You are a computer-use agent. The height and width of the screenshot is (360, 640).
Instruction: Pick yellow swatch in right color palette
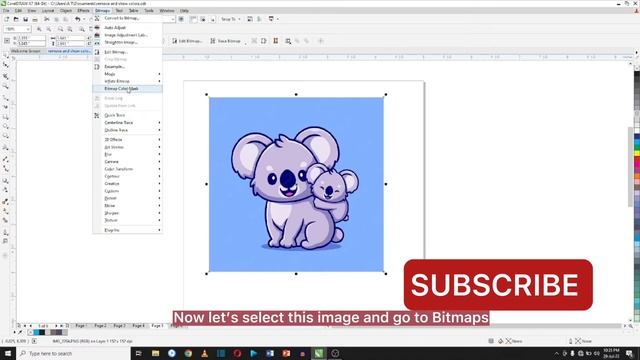point(637,152)
